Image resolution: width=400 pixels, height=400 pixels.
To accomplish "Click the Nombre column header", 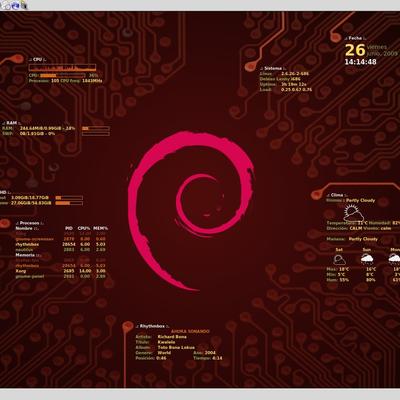I will pos(27,228).
